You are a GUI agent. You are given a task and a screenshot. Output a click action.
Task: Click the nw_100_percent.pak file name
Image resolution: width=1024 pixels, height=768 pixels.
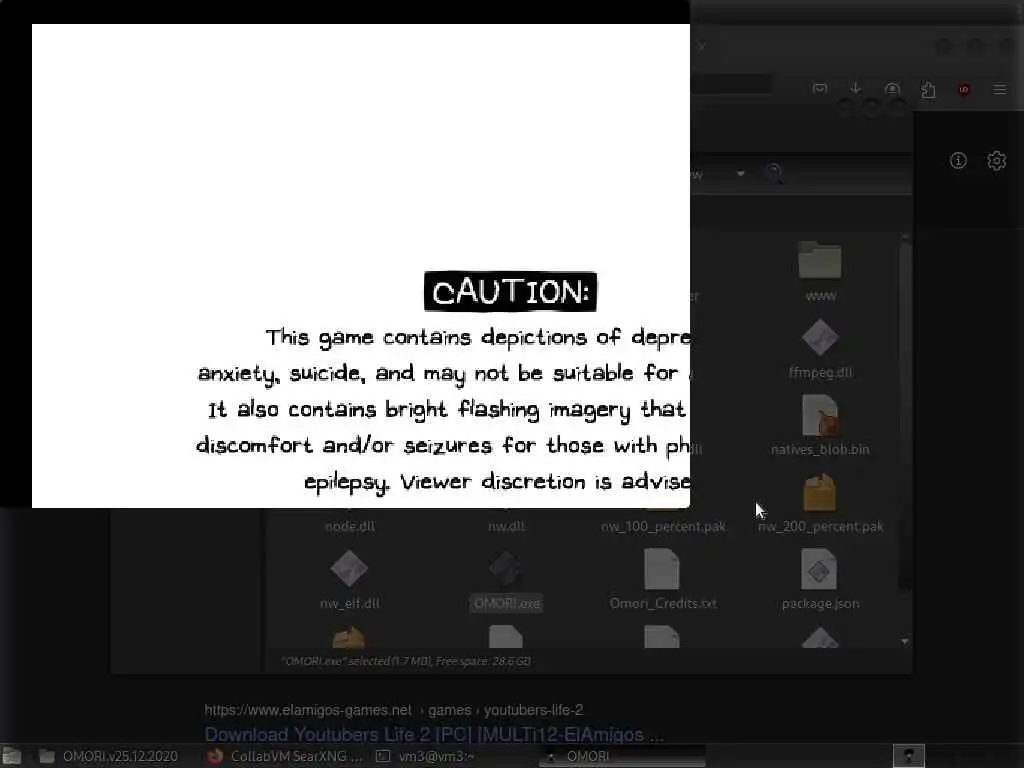click(663, 526)
